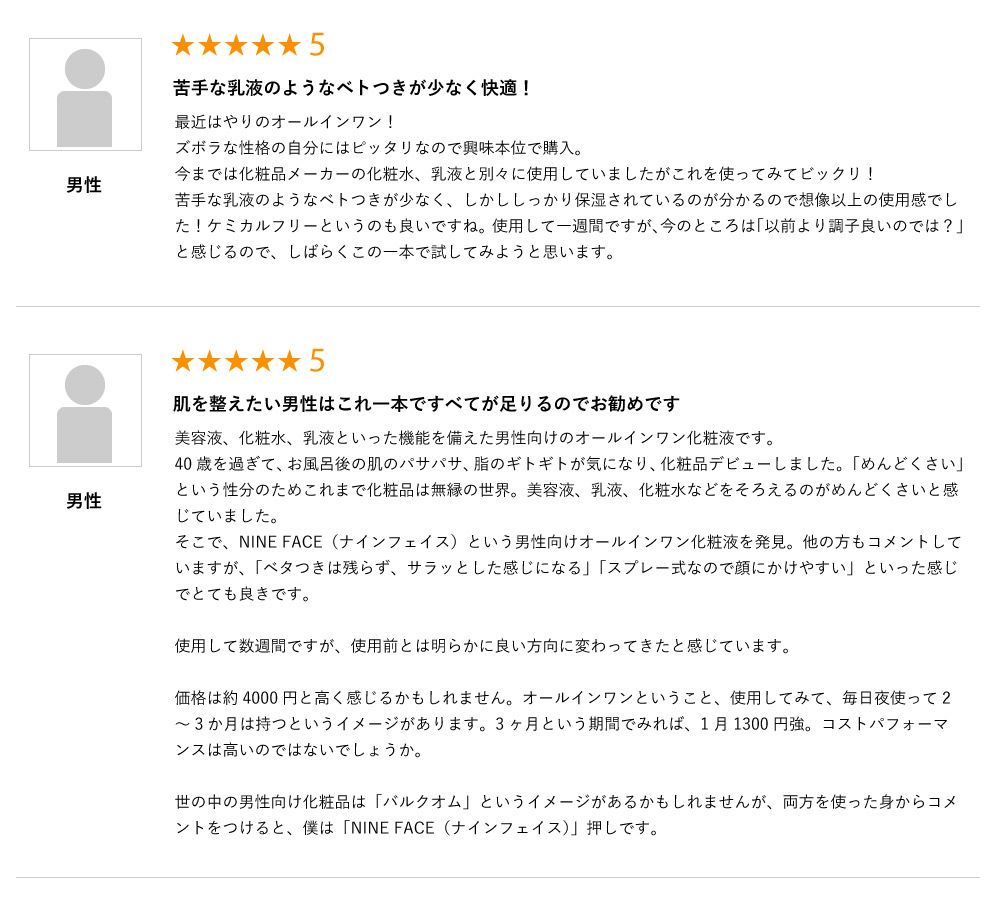Image resolution: width=1001 pixels, height=905 pixels.
Task: Select fifth star in top review rating
Action: tap(289, 45)
